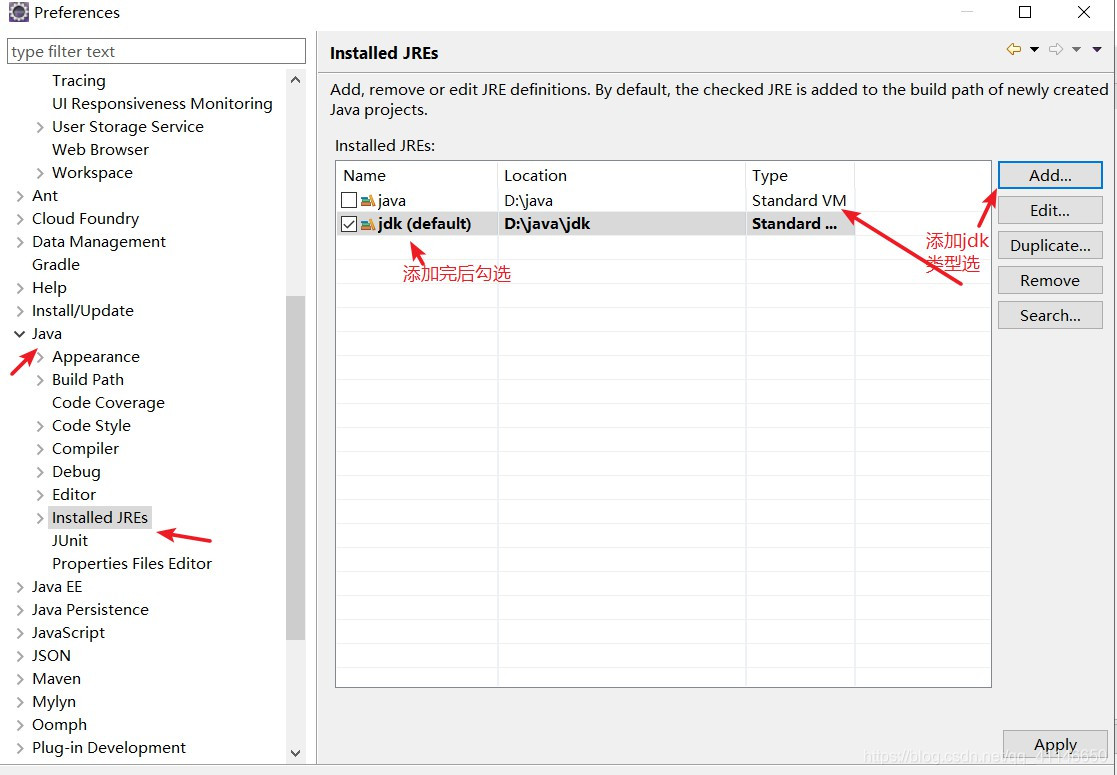Screen dimensions: 1117x775
Task: Expand the Cloud Foundry tree node
Action: (20, 219)
